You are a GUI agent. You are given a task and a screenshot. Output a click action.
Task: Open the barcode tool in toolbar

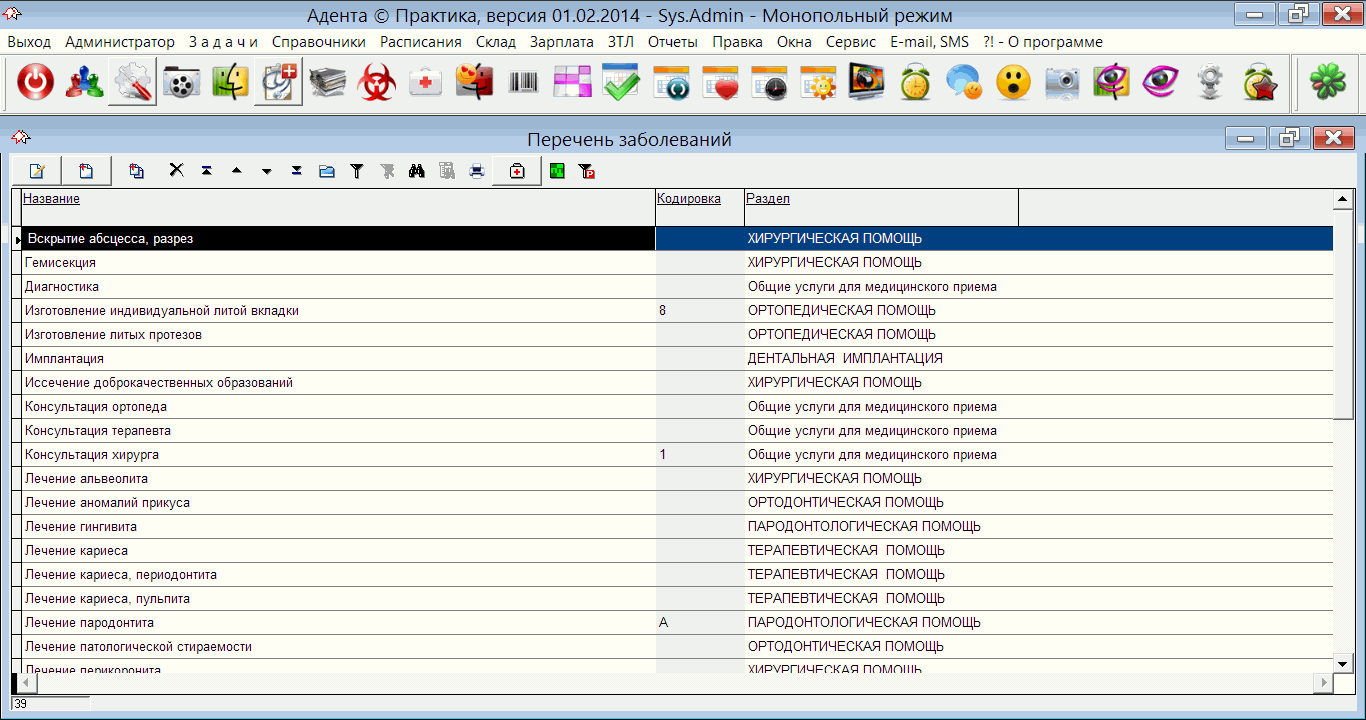[x=523, y=83]
